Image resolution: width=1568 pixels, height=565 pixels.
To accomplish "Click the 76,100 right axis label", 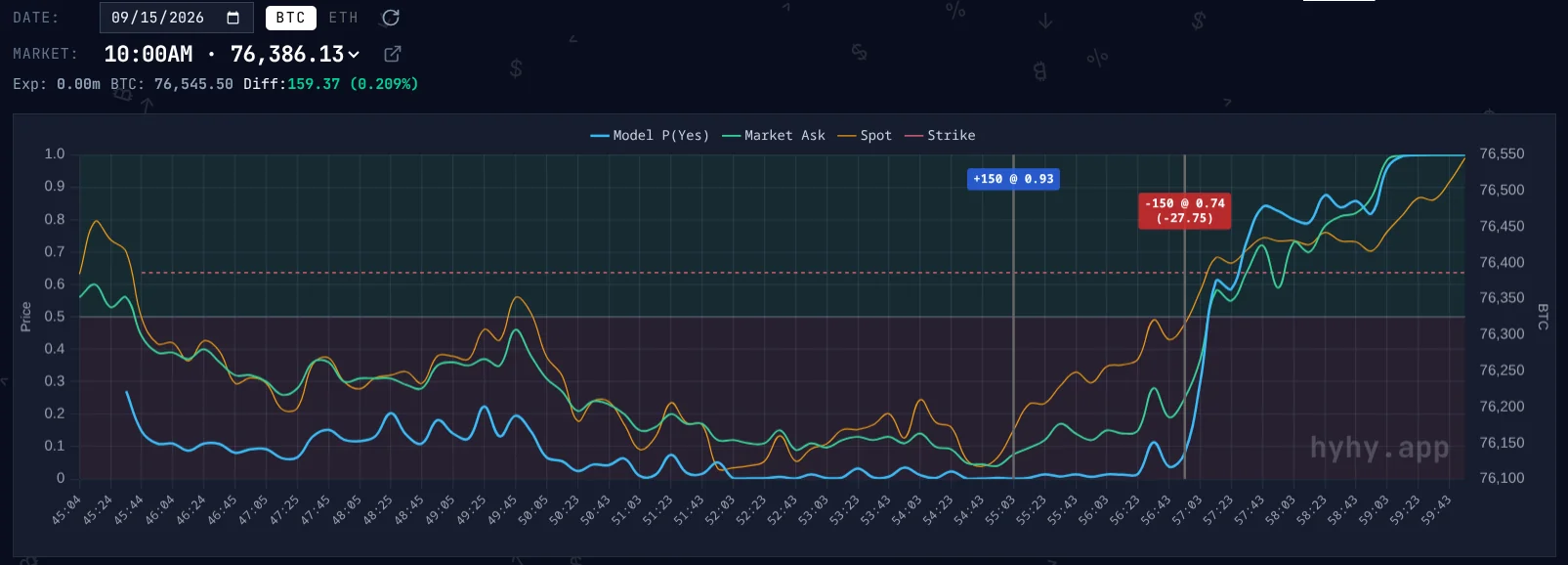I will [x=1502, y=478].
